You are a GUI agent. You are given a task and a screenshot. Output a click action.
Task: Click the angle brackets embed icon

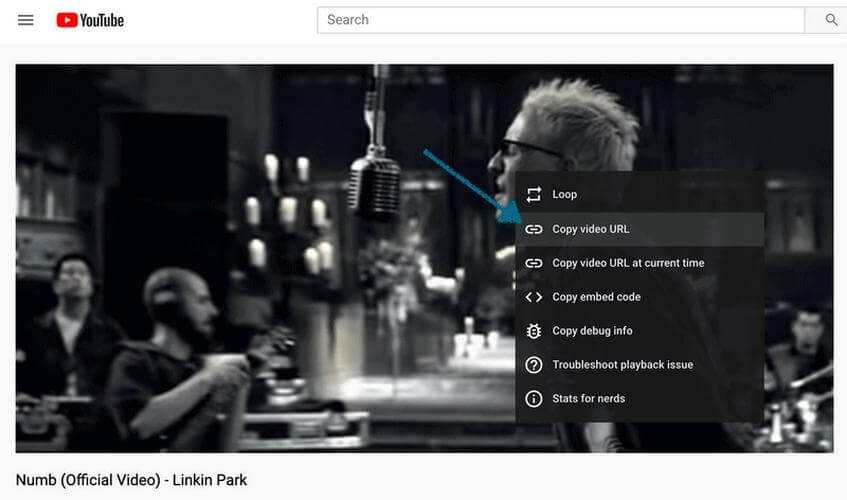click(534, 297)
